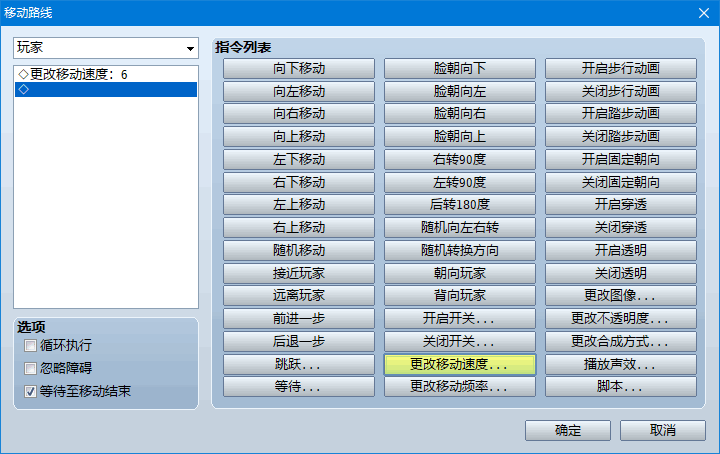This screenshot has width=720, height=454.
Task: Click the 脸朝向下 button
Action: [x=460, y=68]
